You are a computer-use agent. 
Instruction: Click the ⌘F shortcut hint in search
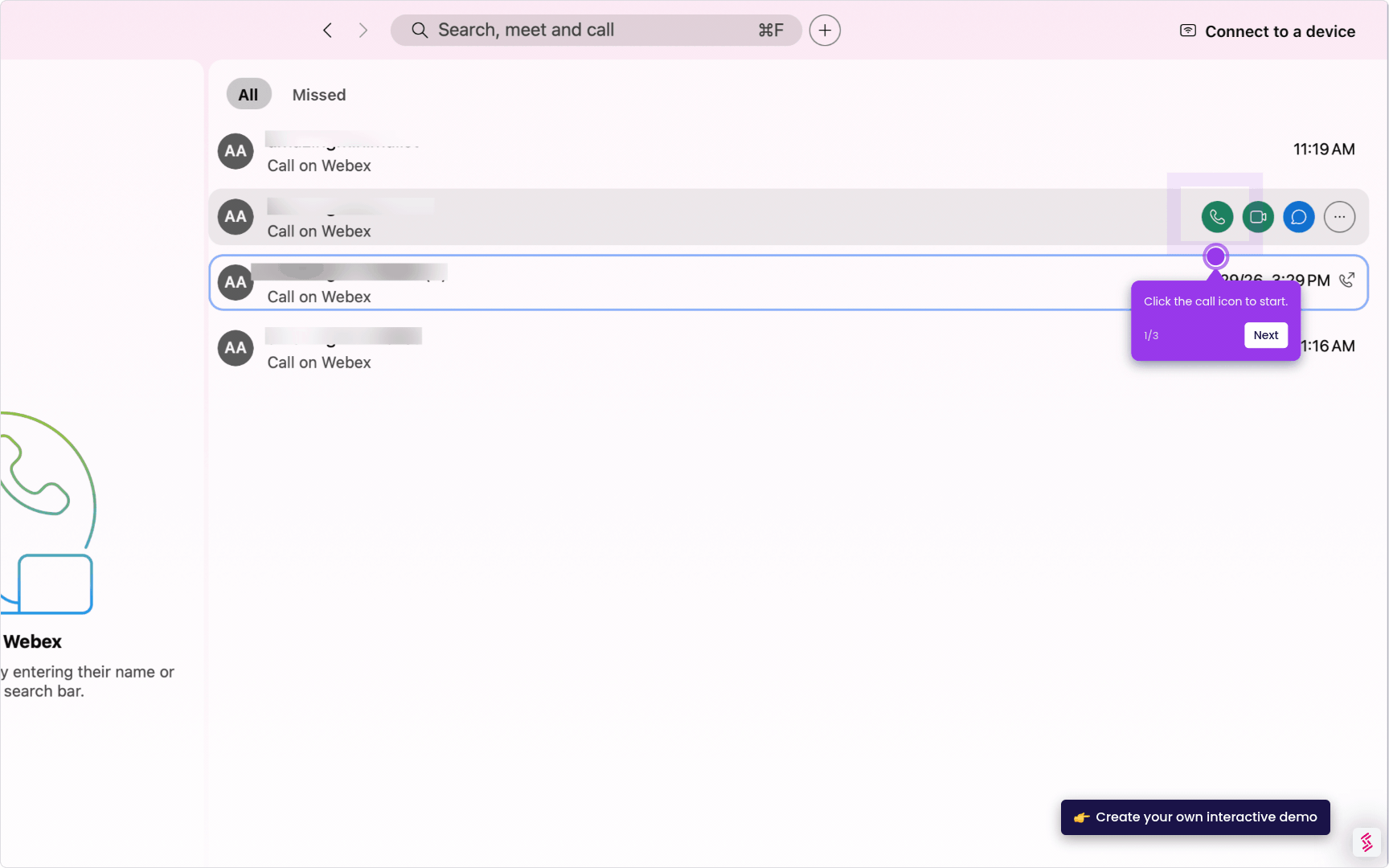[770, 31]
